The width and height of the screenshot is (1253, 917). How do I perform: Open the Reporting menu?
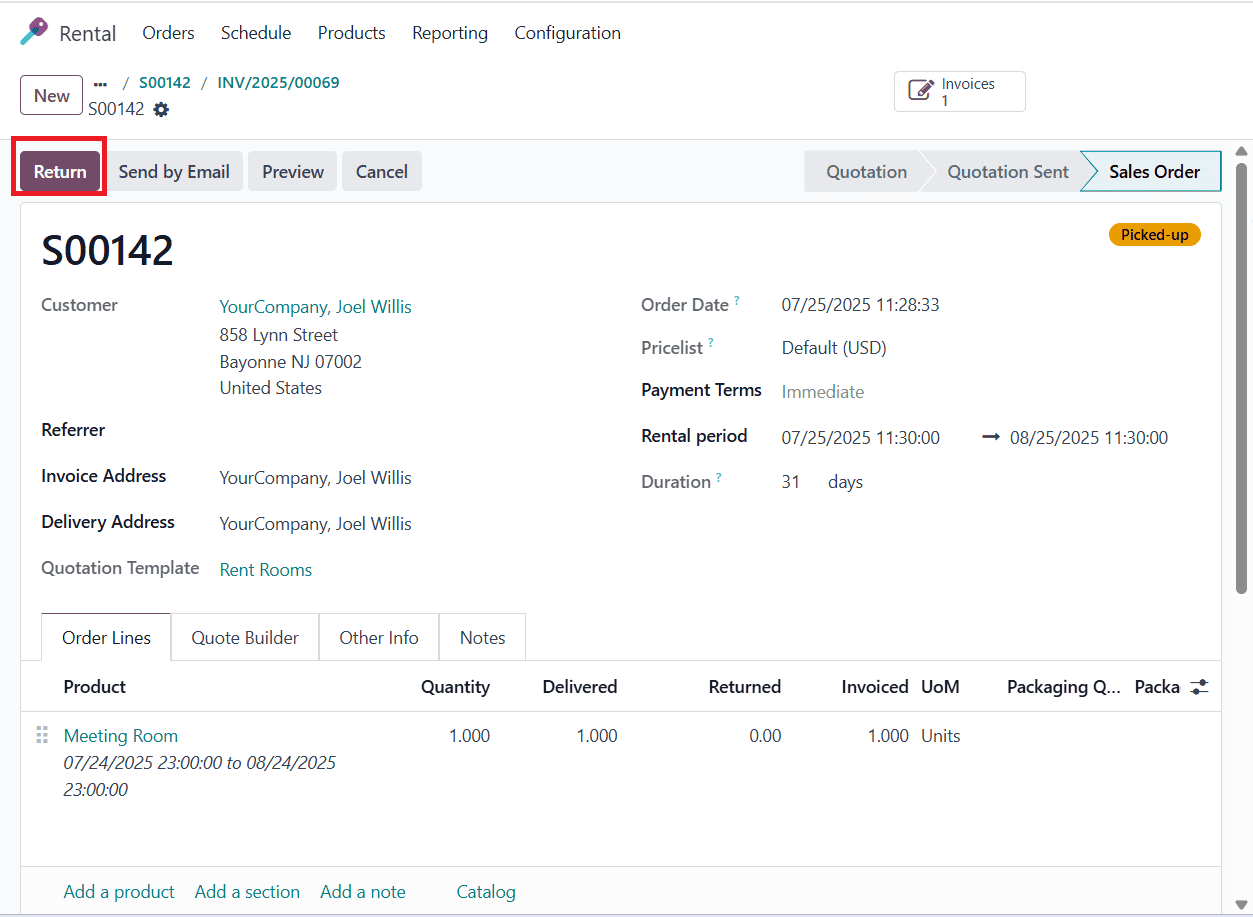[450, 33]
